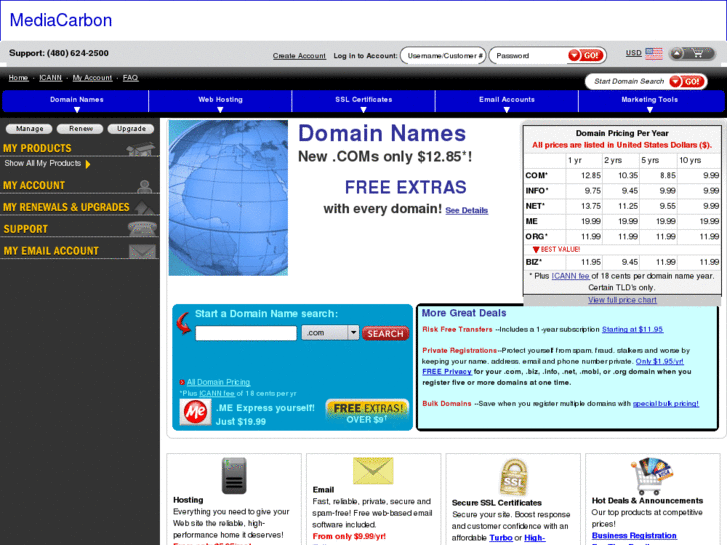Click the Create Account link
The width and height of the screenshot is (727, 545).
(x=299, y=56)
